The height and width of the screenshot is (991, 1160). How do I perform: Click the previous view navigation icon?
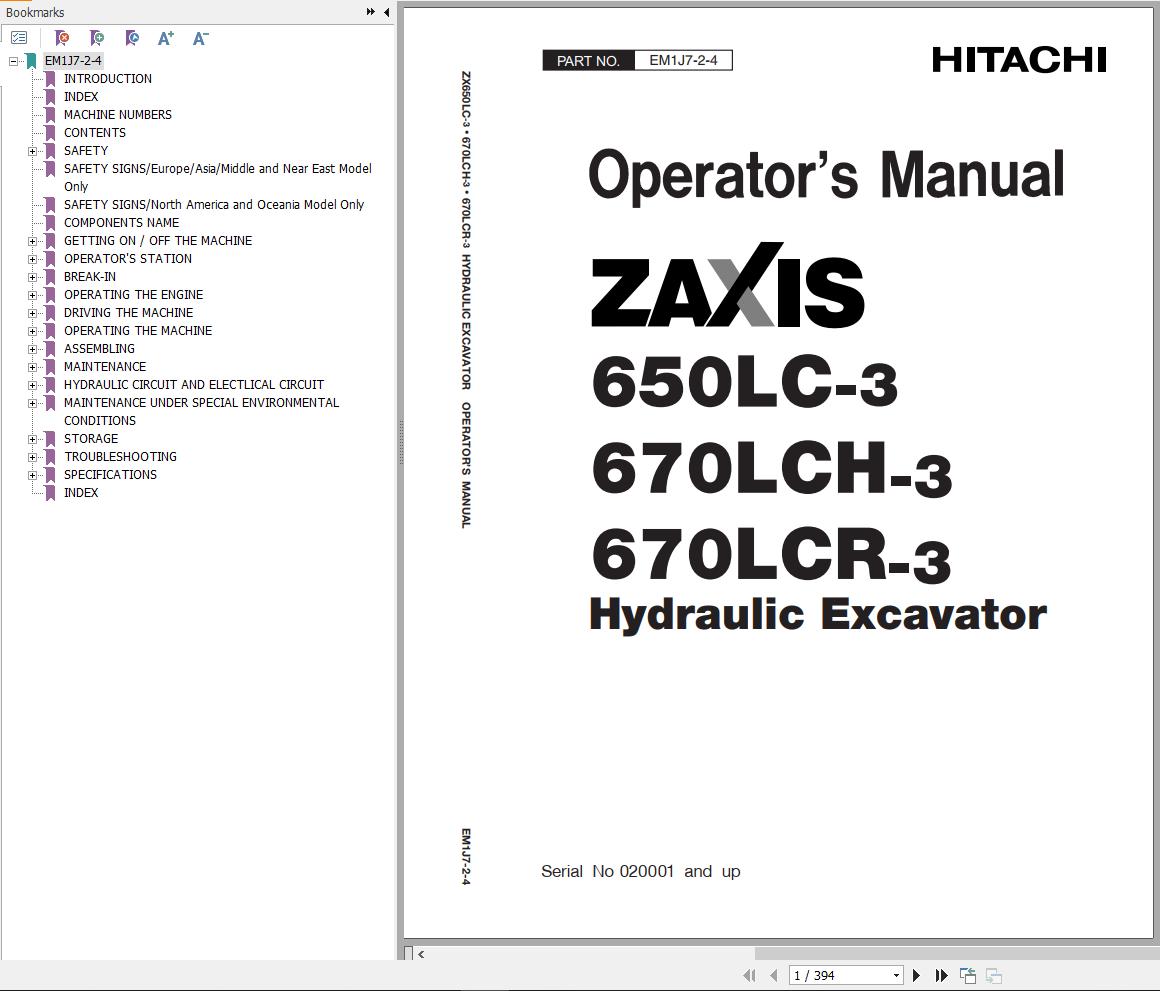[968, 975]
